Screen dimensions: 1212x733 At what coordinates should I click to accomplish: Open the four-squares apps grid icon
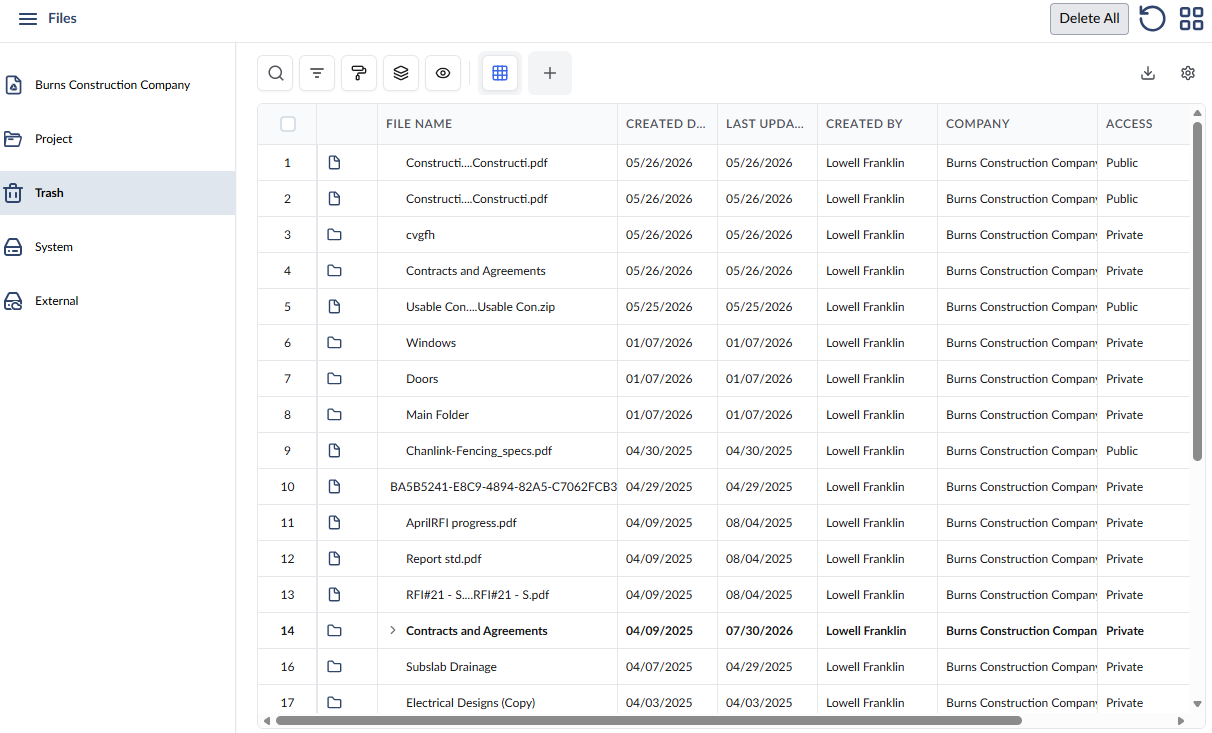point(1191,19)
